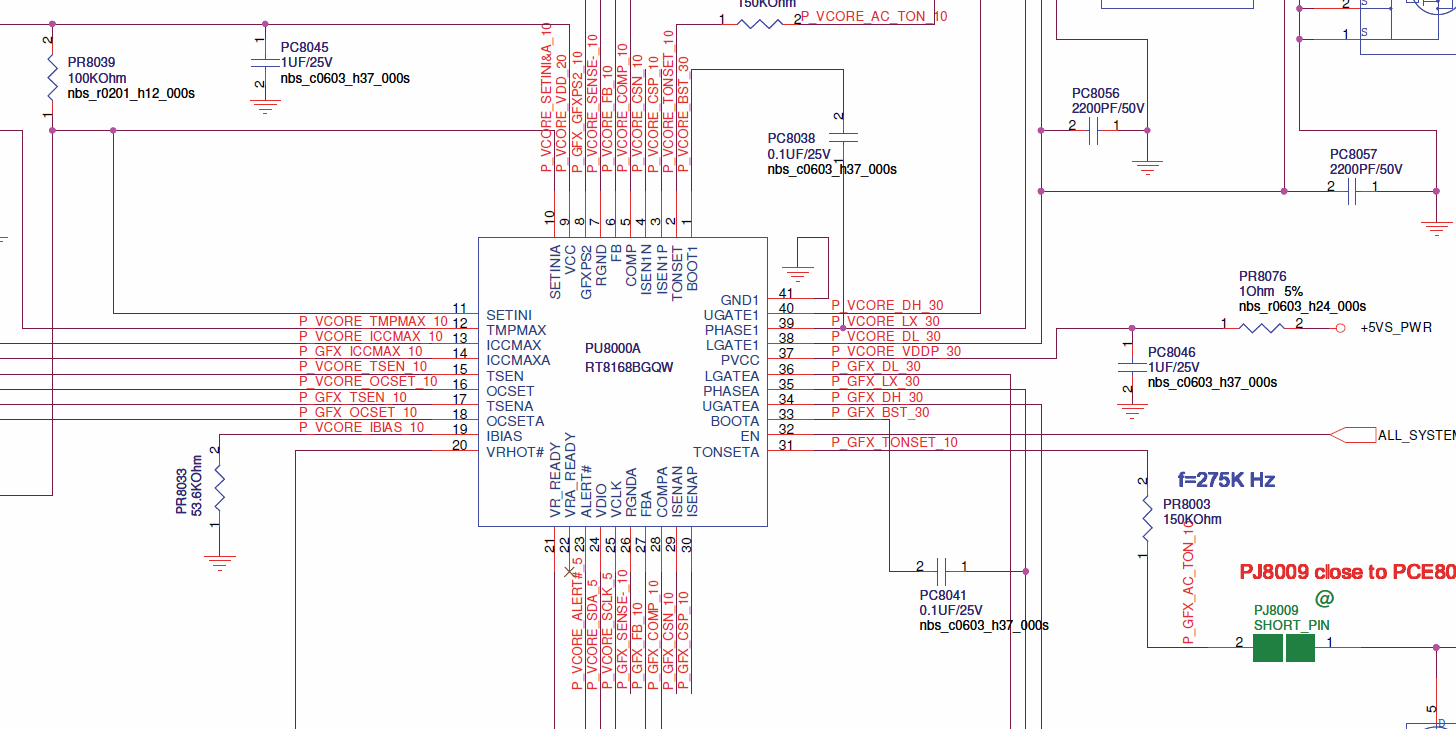Select net label P_GFX_BST_30
1456x729 pixels.
point(881,412)
